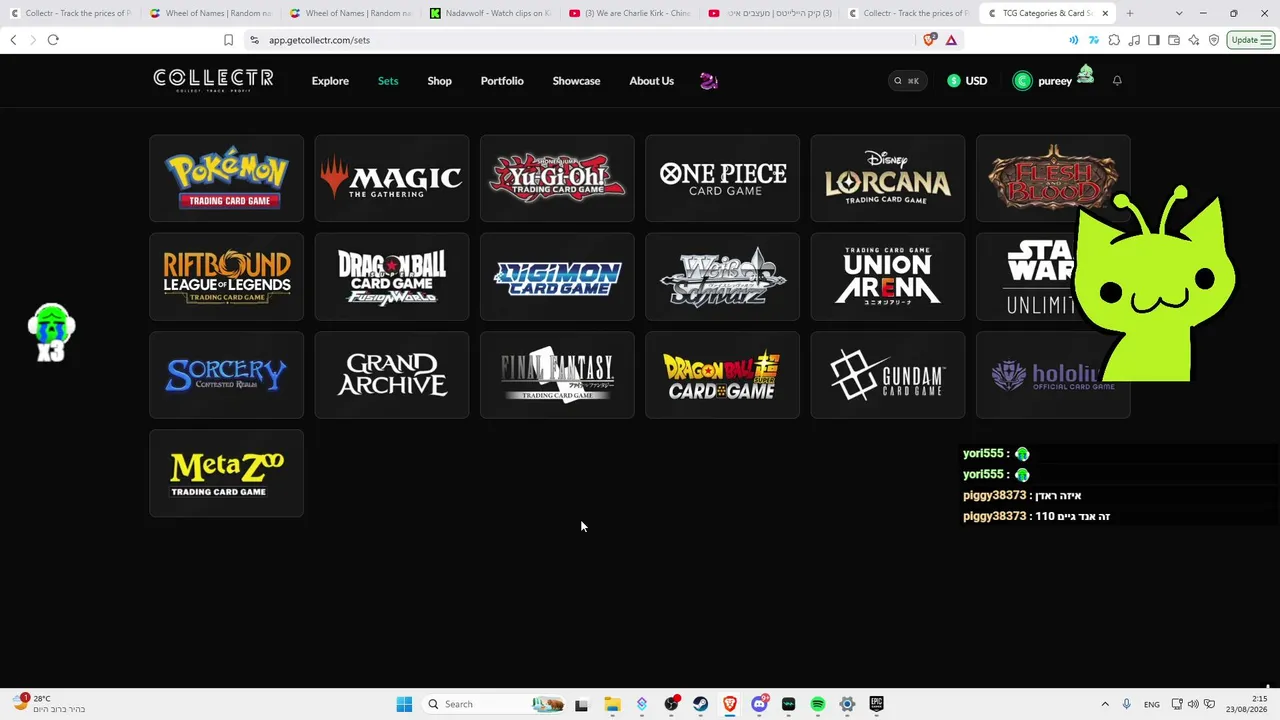Click the Collectr logo
Image resolution: width=1280 pixels, height=720 pixels.
[x=213, y=80]
